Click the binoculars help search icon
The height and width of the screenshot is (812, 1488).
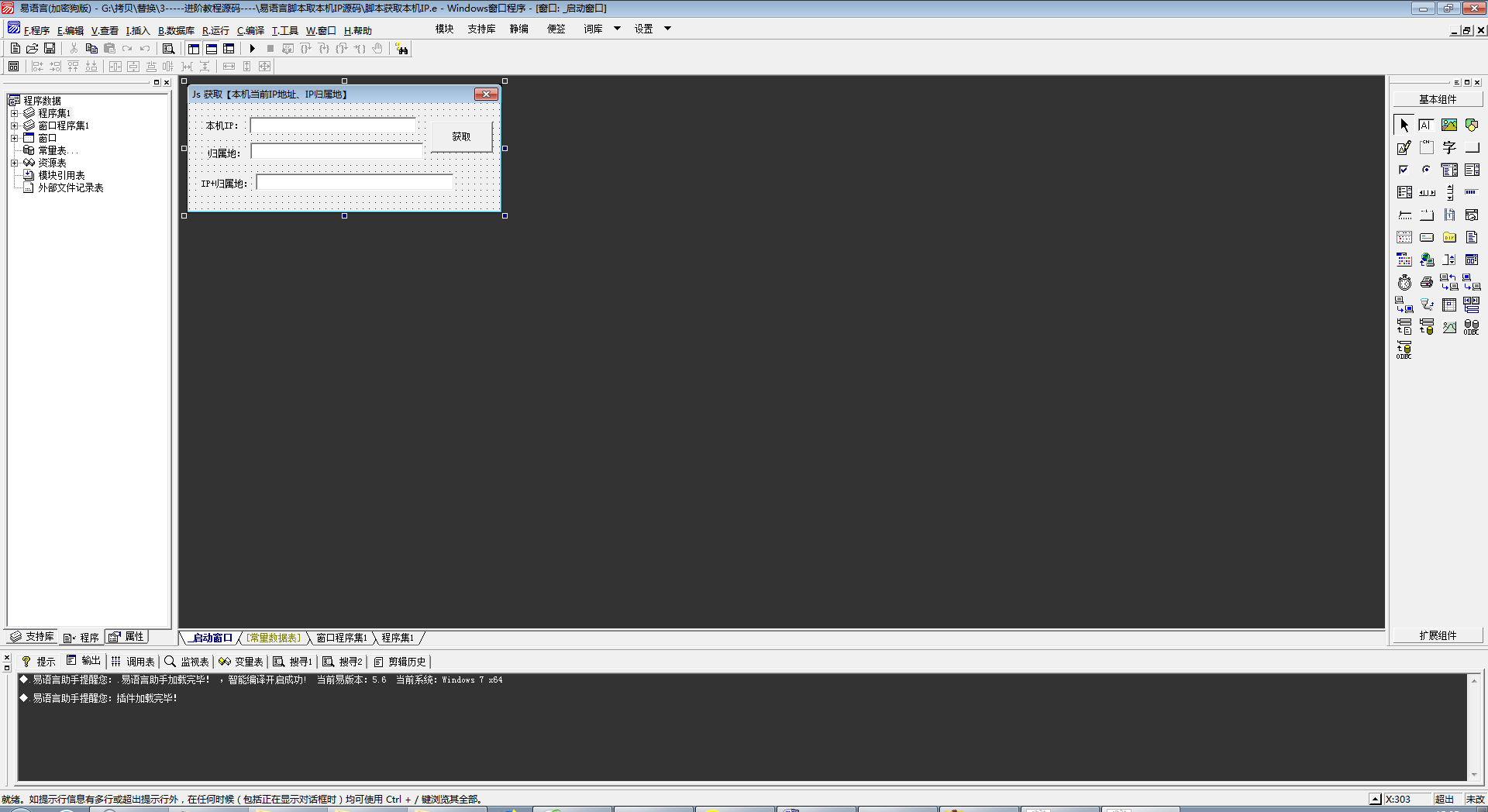(401, 49)
